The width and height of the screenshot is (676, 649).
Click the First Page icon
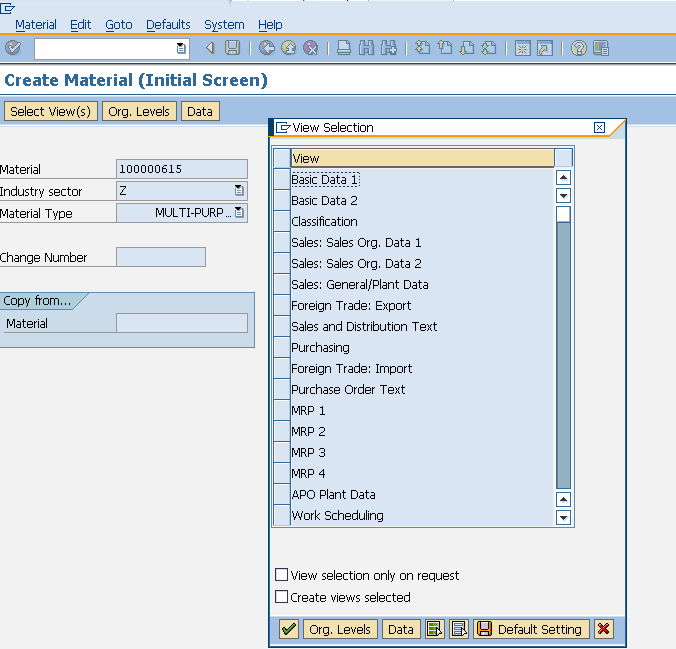(x=422, y=48)
